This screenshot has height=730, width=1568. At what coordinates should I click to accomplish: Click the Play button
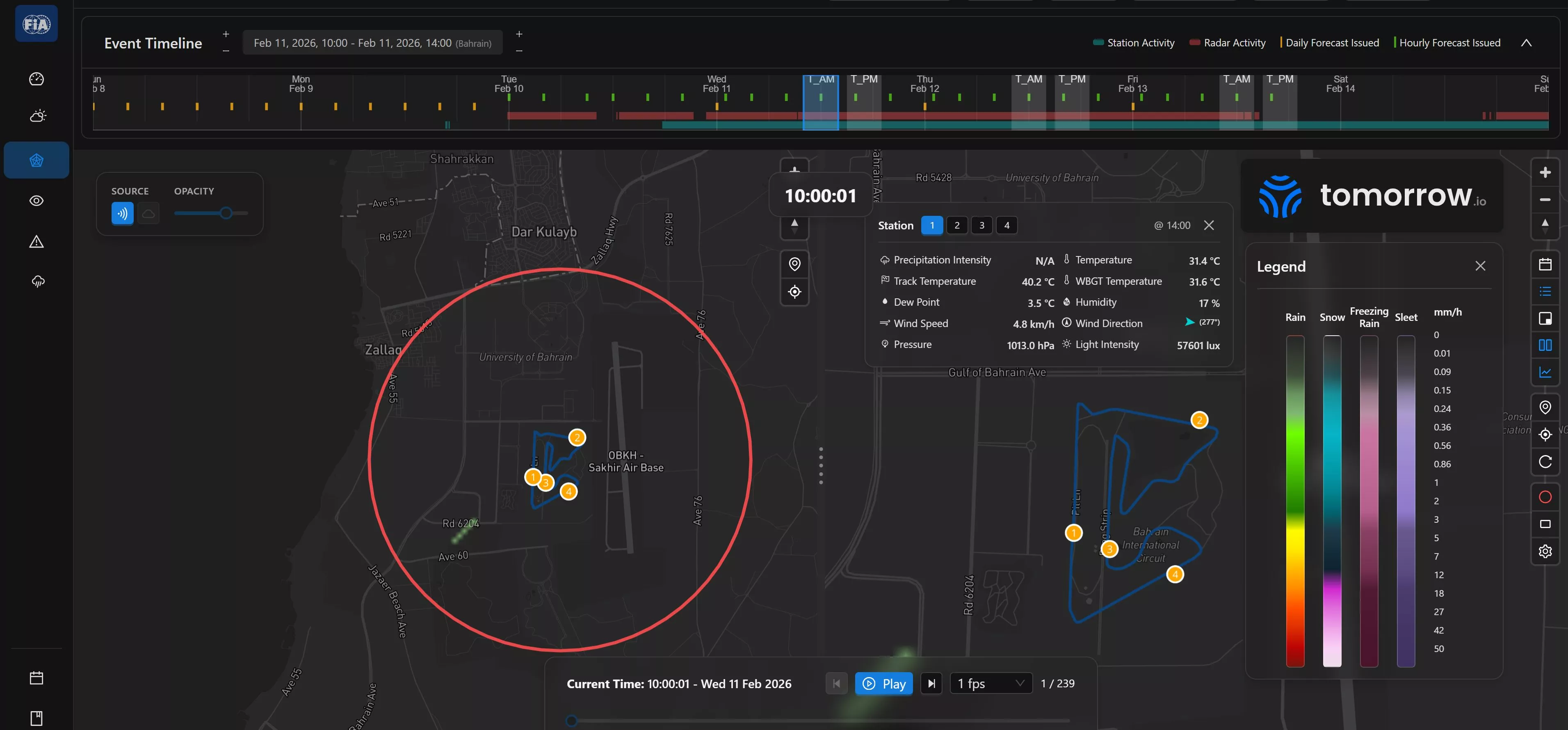(x=884, y=684)
